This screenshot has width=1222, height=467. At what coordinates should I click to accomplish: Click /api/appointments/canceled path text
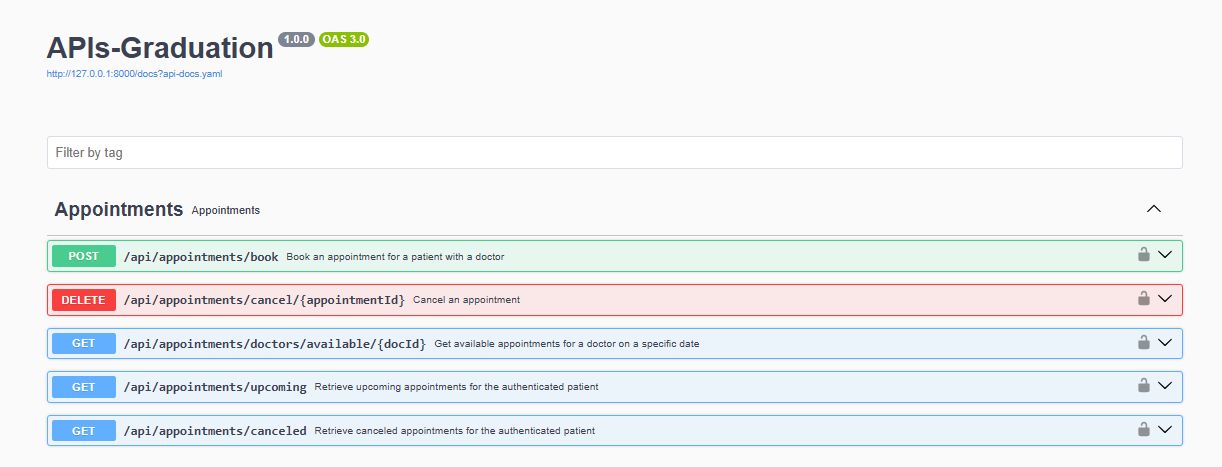point(215,431)
